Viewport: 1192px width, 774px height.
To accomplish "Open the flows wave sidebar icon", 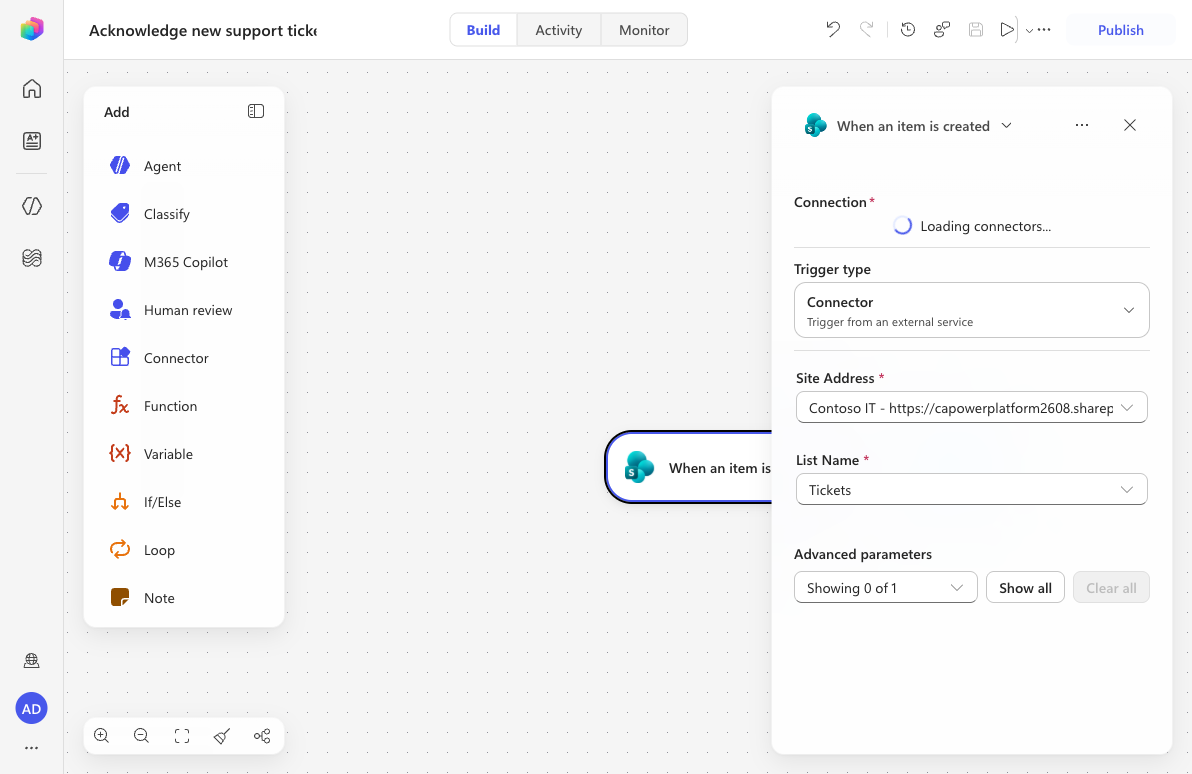I will (x=32, y=258).
